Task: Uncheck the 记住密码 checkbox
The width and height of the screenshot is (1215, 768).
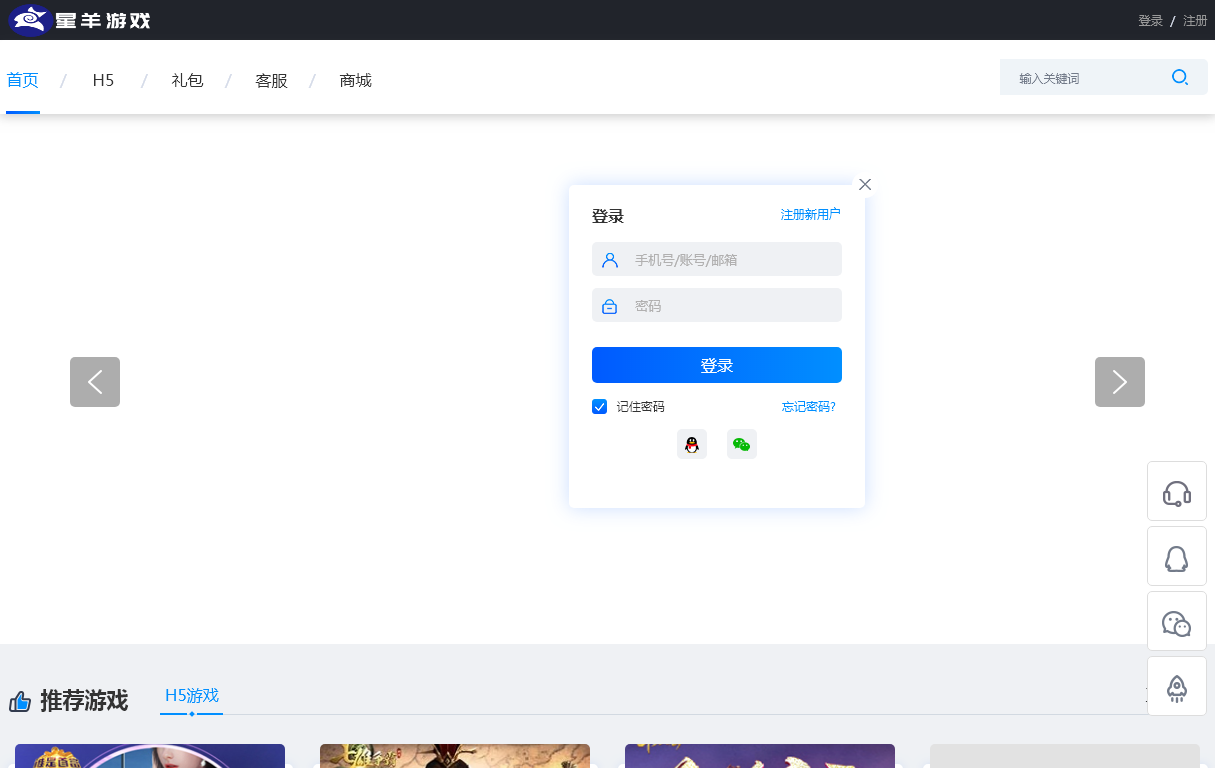Action: (x=600, y=406)
